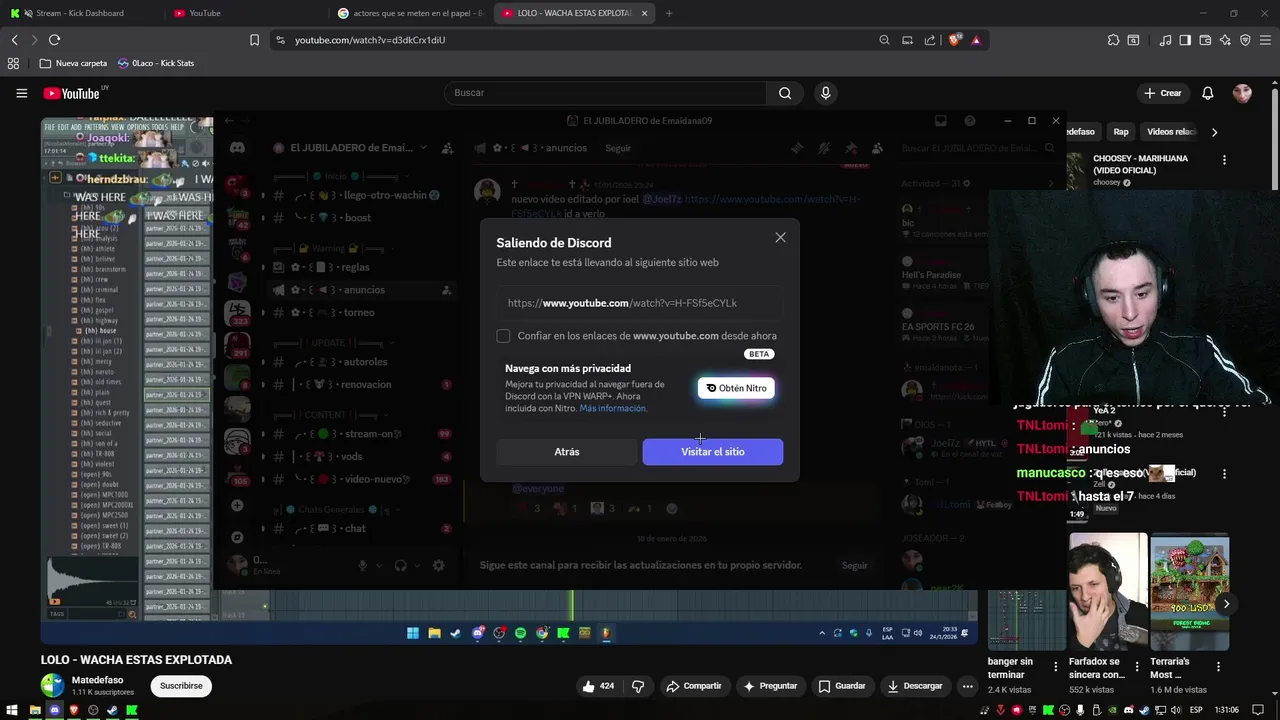Click the Crear button

click(x=1162, y=93)
